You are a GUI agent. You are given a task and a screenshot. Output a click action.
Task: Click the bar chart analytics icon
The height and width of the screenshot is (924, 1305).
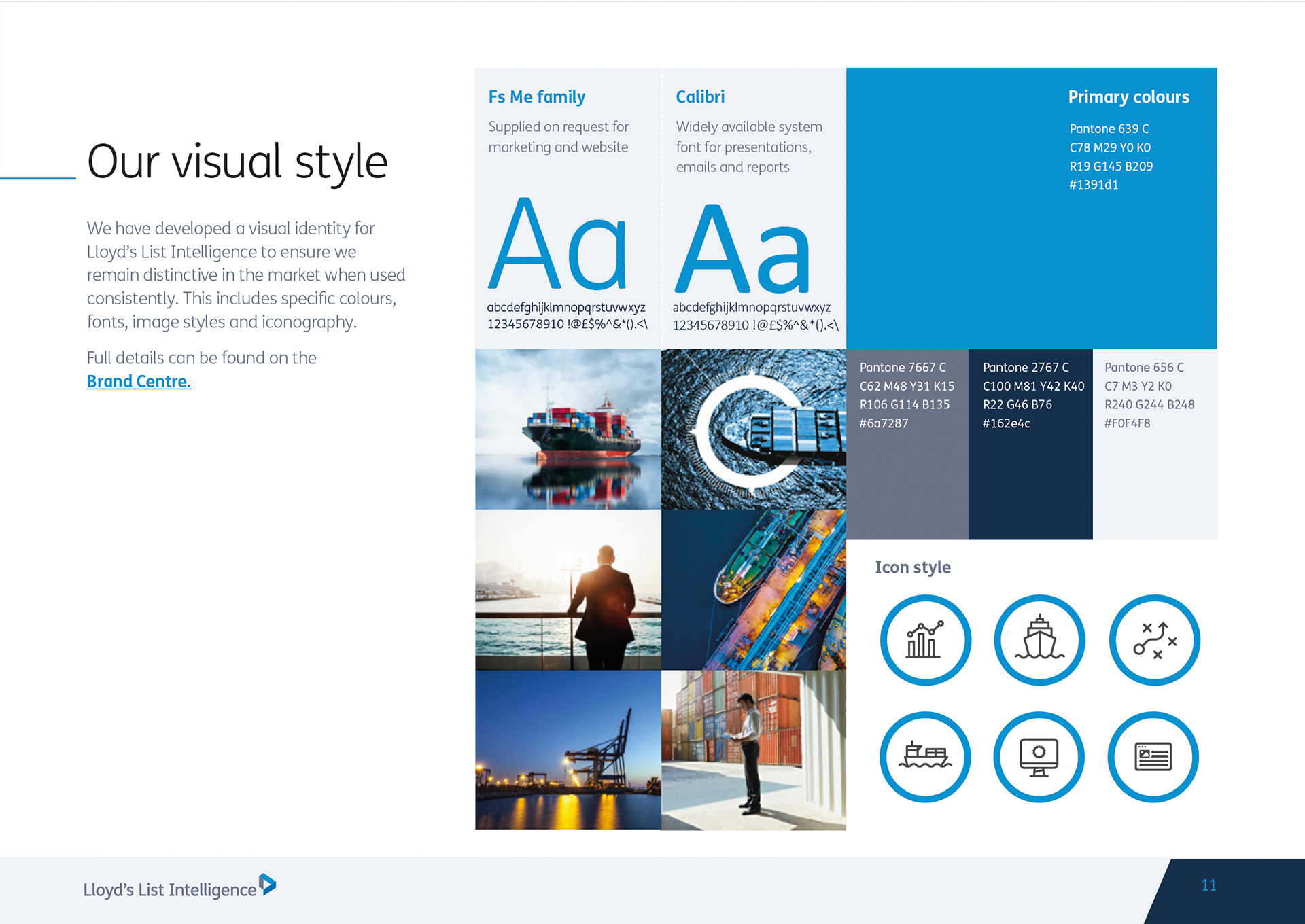pos(925,640)
